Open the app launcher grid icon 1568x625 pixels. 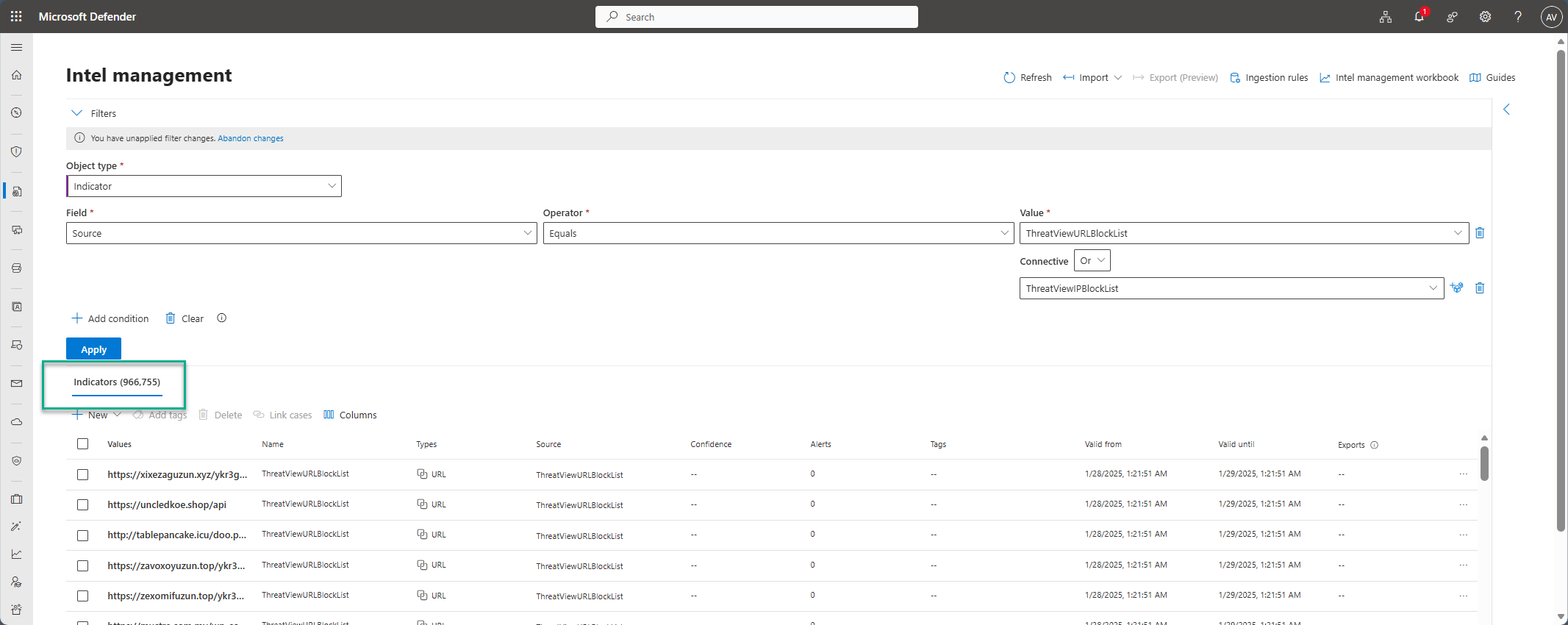16,16
